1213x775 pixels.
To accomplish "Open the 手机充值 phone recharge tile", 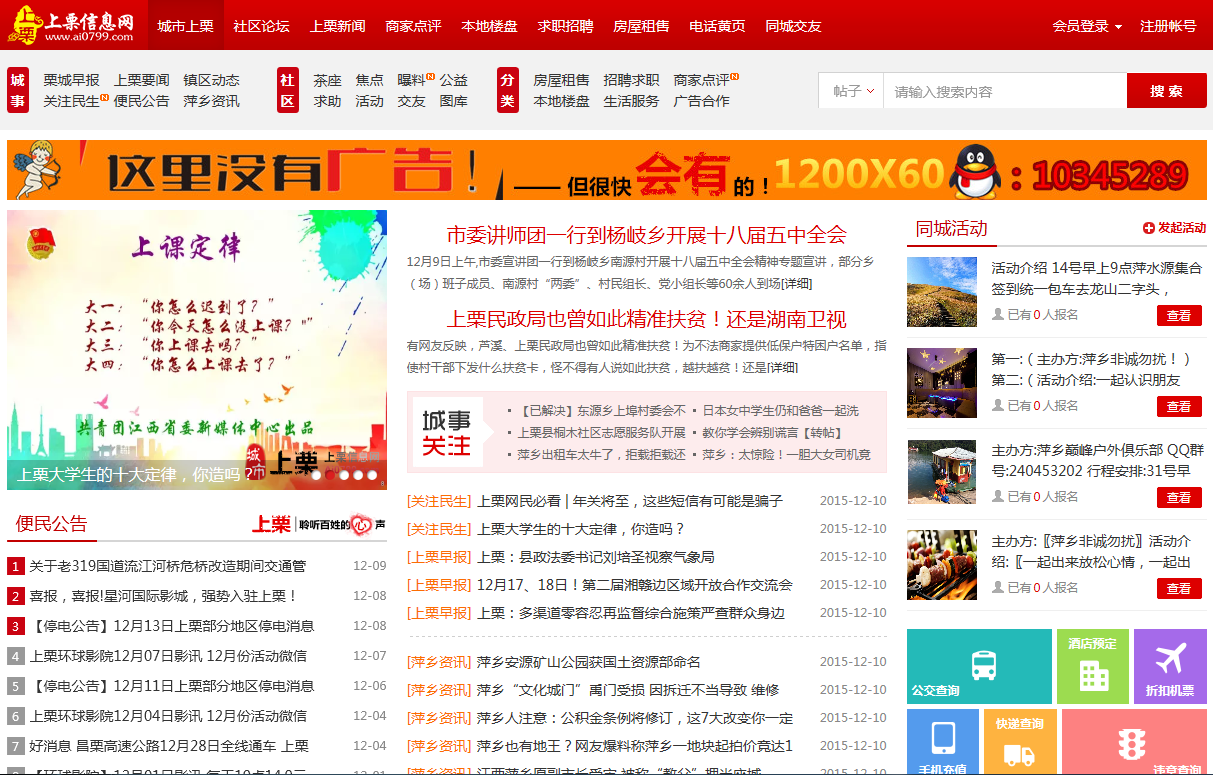I will (x=943, y=742).
